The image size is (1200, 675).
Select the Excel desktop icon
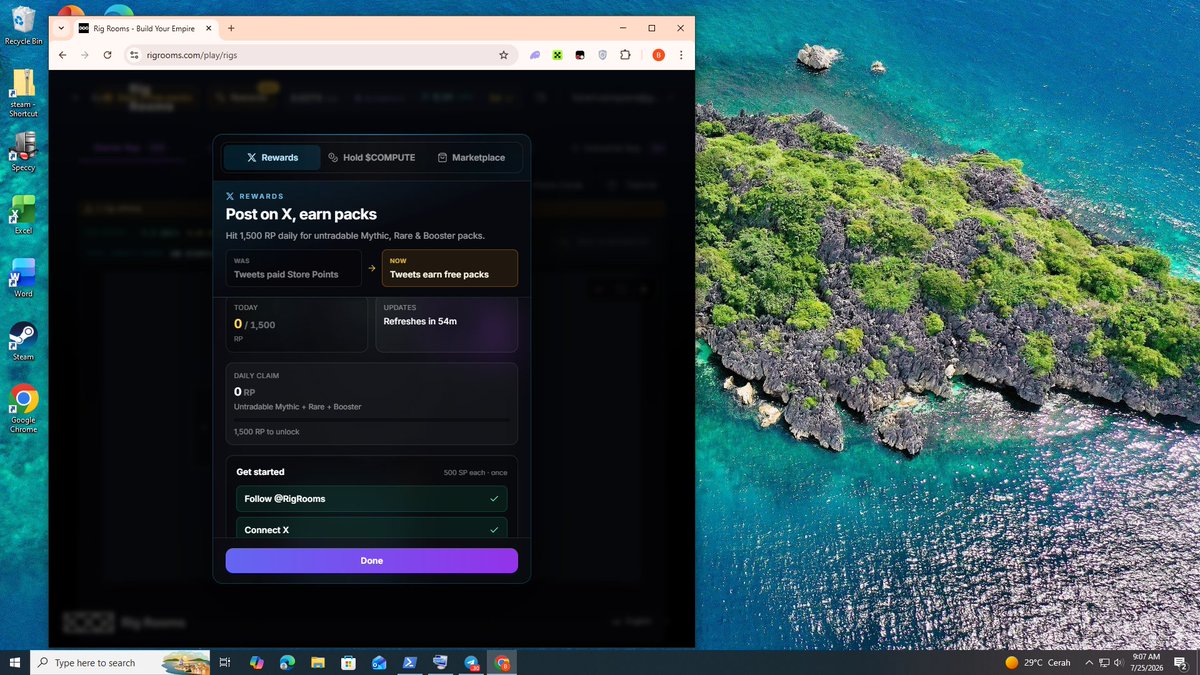(23, 214)
